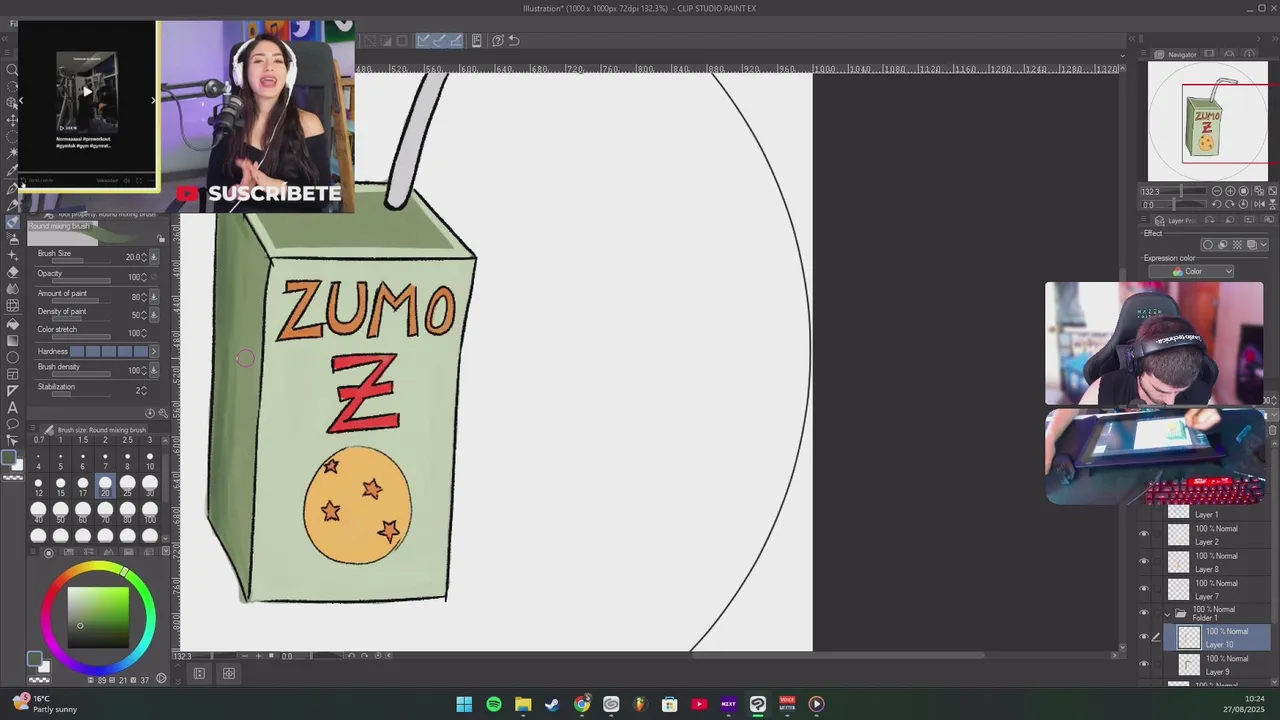Select the Figure ellipse tool
The width and height of the screenshot is (1280, 720).
[x=13, y=358]
